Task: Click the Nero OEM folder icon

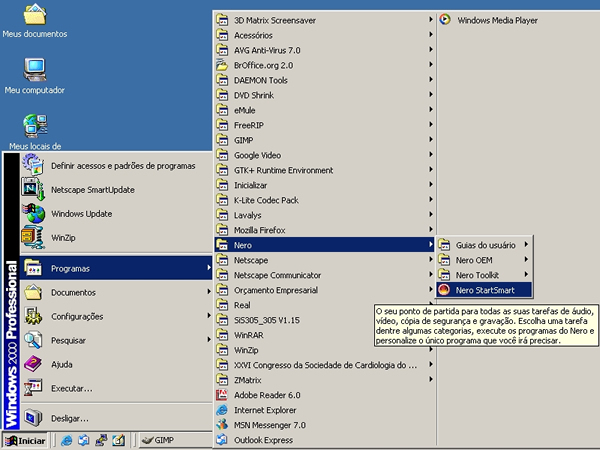Action: click(444, 260)
